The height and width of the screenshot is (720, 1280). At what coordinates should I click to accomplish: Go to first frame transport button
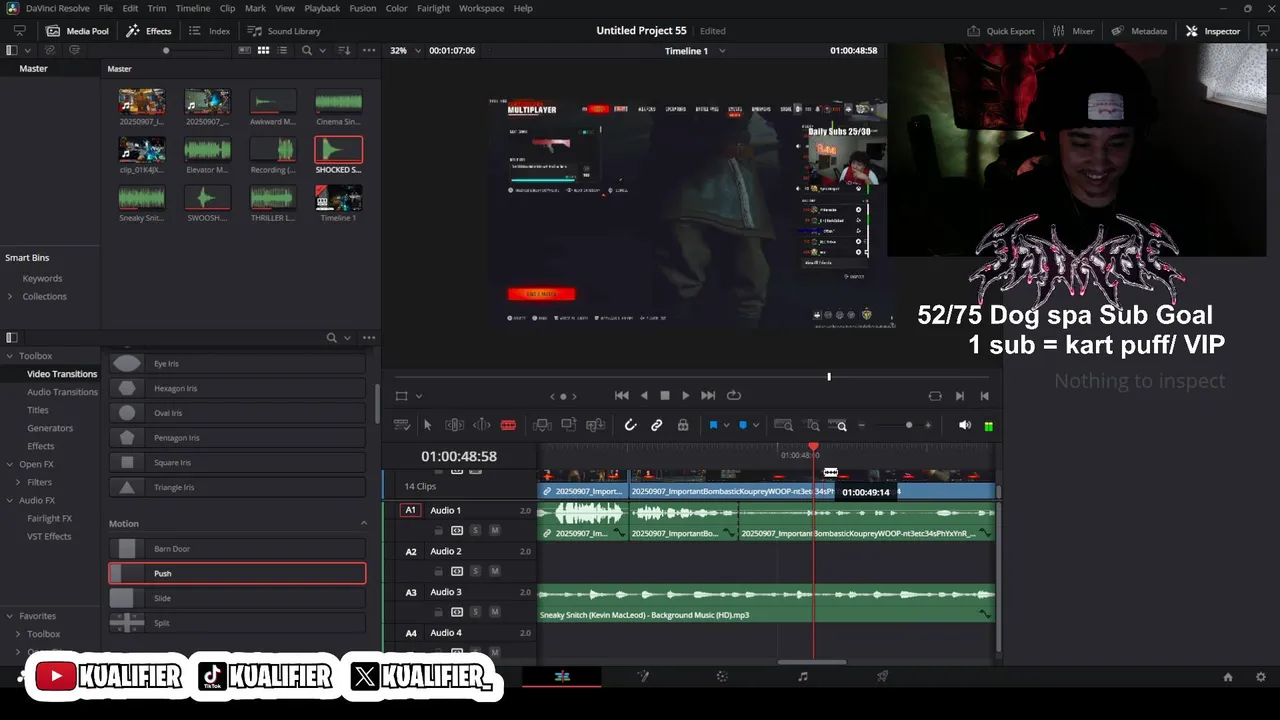621,395
